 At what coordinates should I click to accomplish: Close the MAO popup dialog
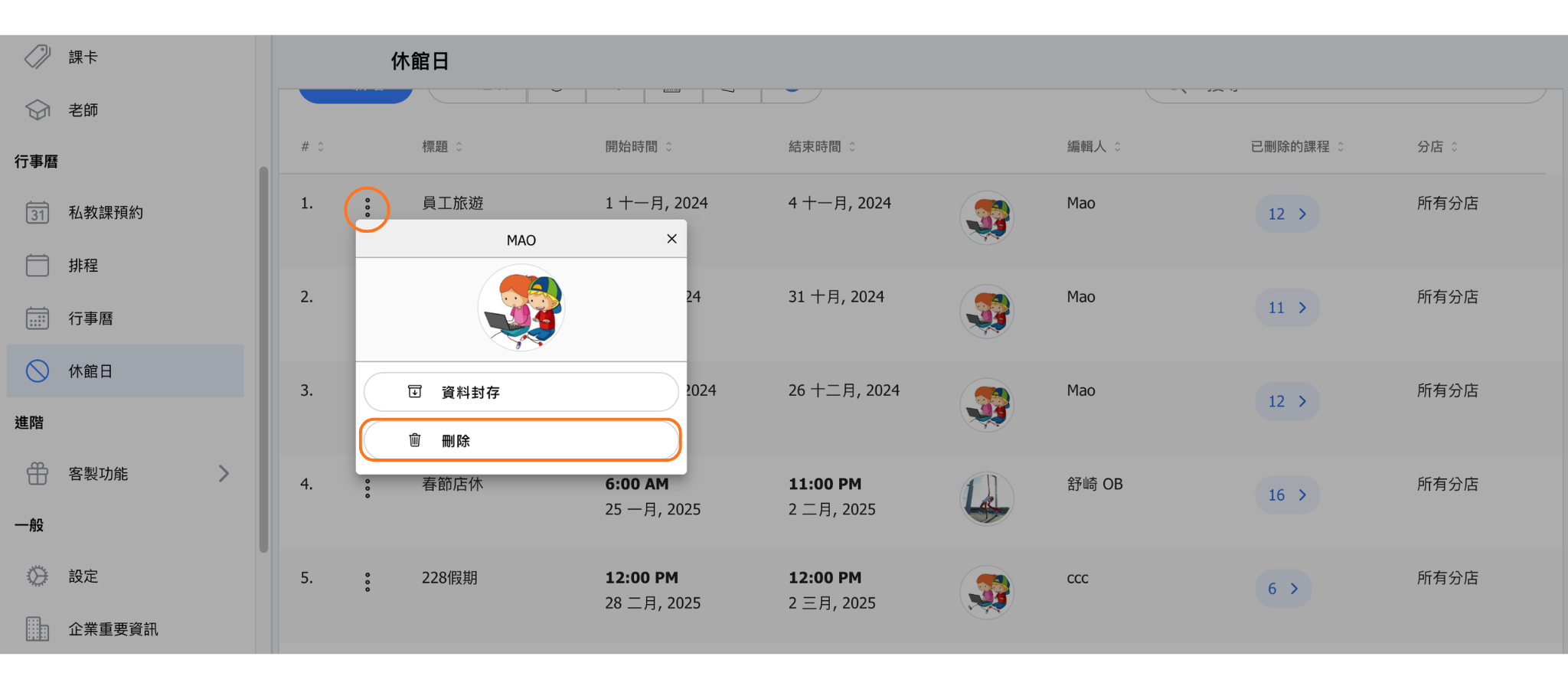[x=671, y=239]
